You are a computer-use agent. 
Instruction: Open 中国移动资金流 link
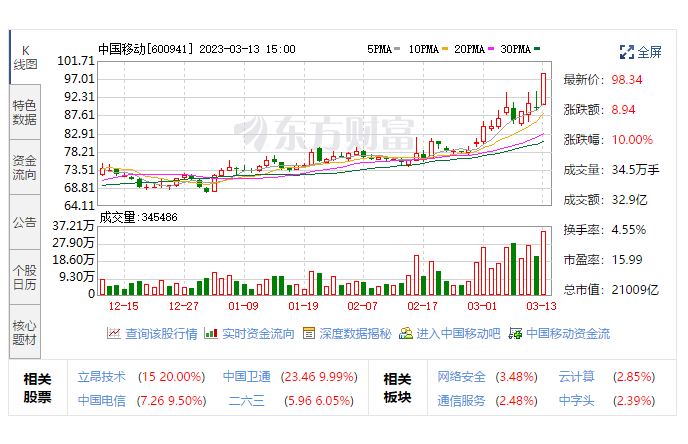pos(568,334)
